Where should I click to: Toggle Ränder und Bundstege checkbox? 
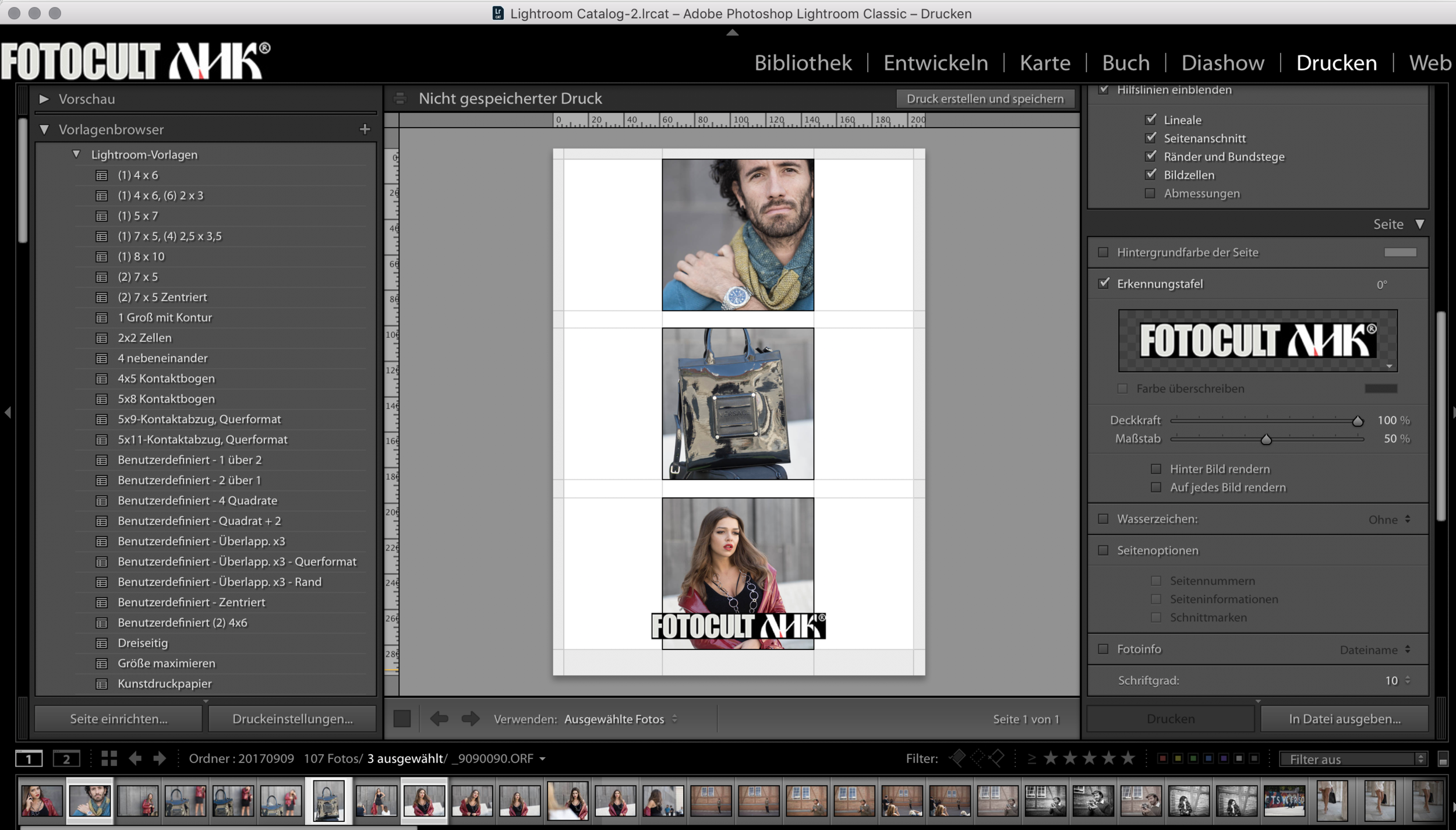(1150, 156)
